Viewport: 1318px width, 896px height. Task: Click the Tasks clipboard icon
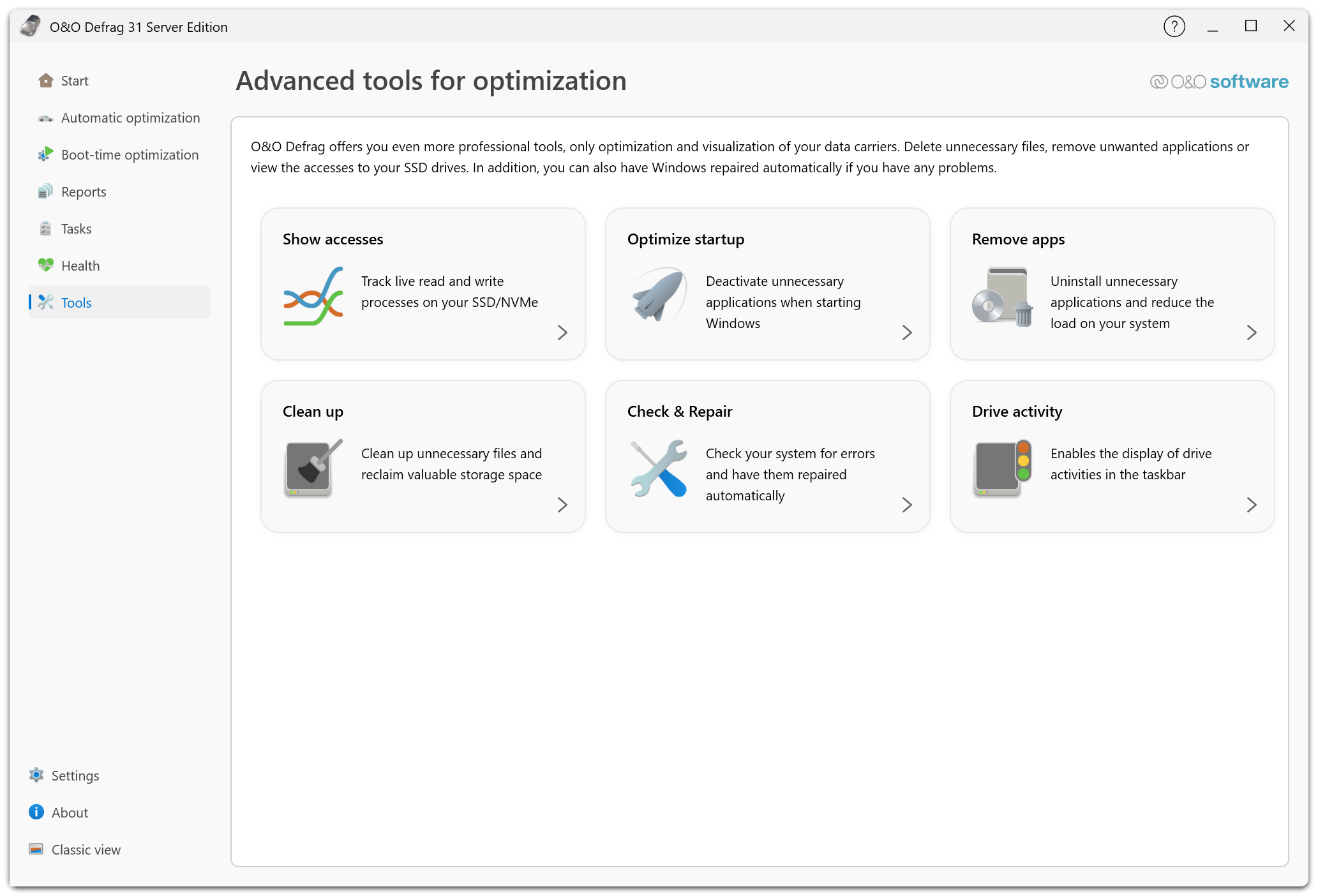(x=46, y=228)
